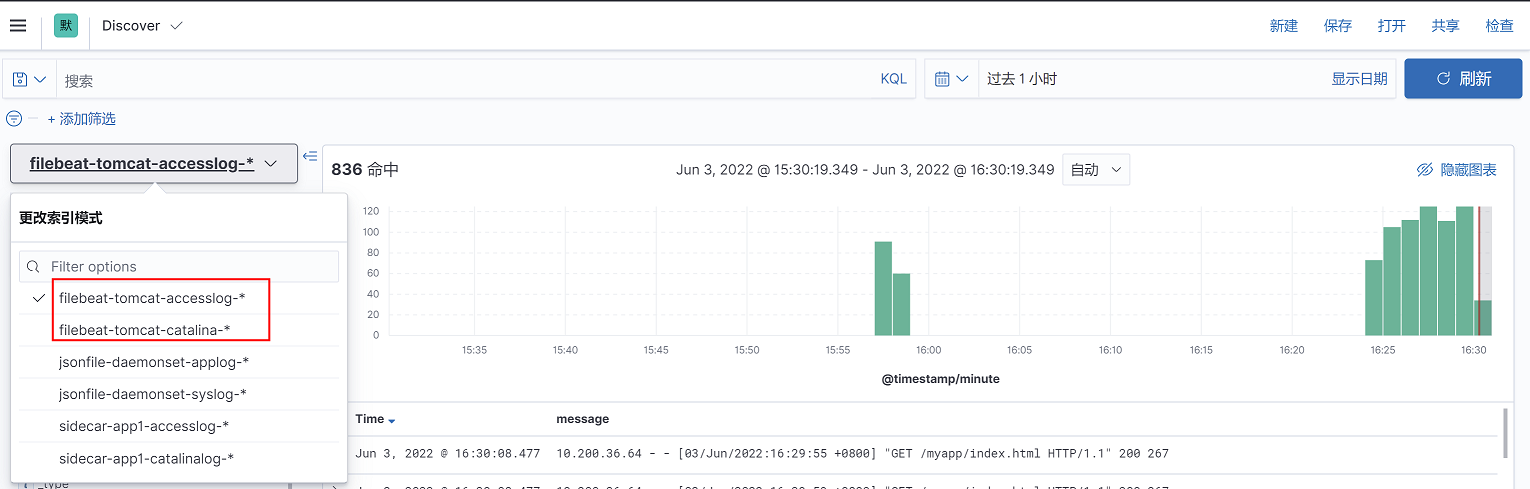
Task: Open the saved query disk menu
Action: click(29, 79)
